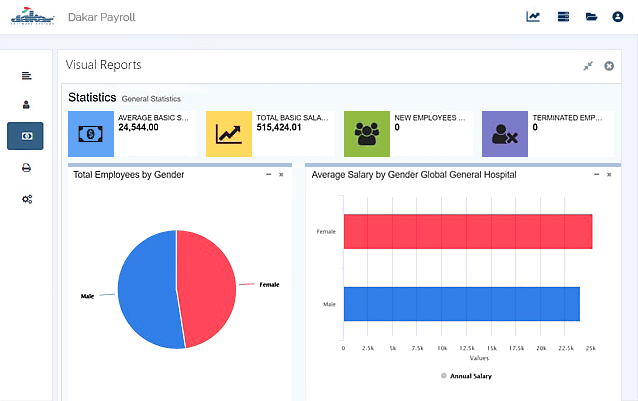
Task: Collapse the Visual Reports panel with arrows icon
Action: pyautogui.click(x=588, y=66)
